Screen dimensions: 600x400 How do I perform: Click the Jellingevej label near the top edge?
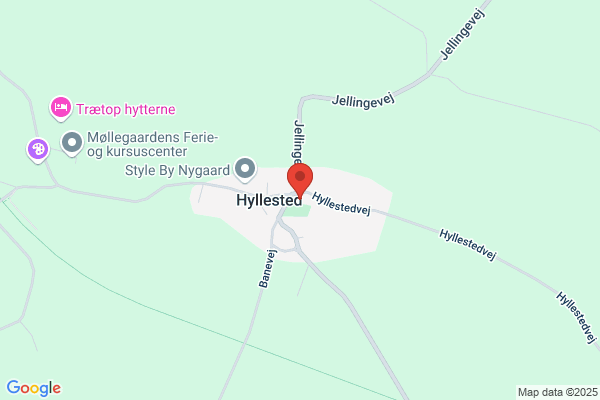coord(463,34)
